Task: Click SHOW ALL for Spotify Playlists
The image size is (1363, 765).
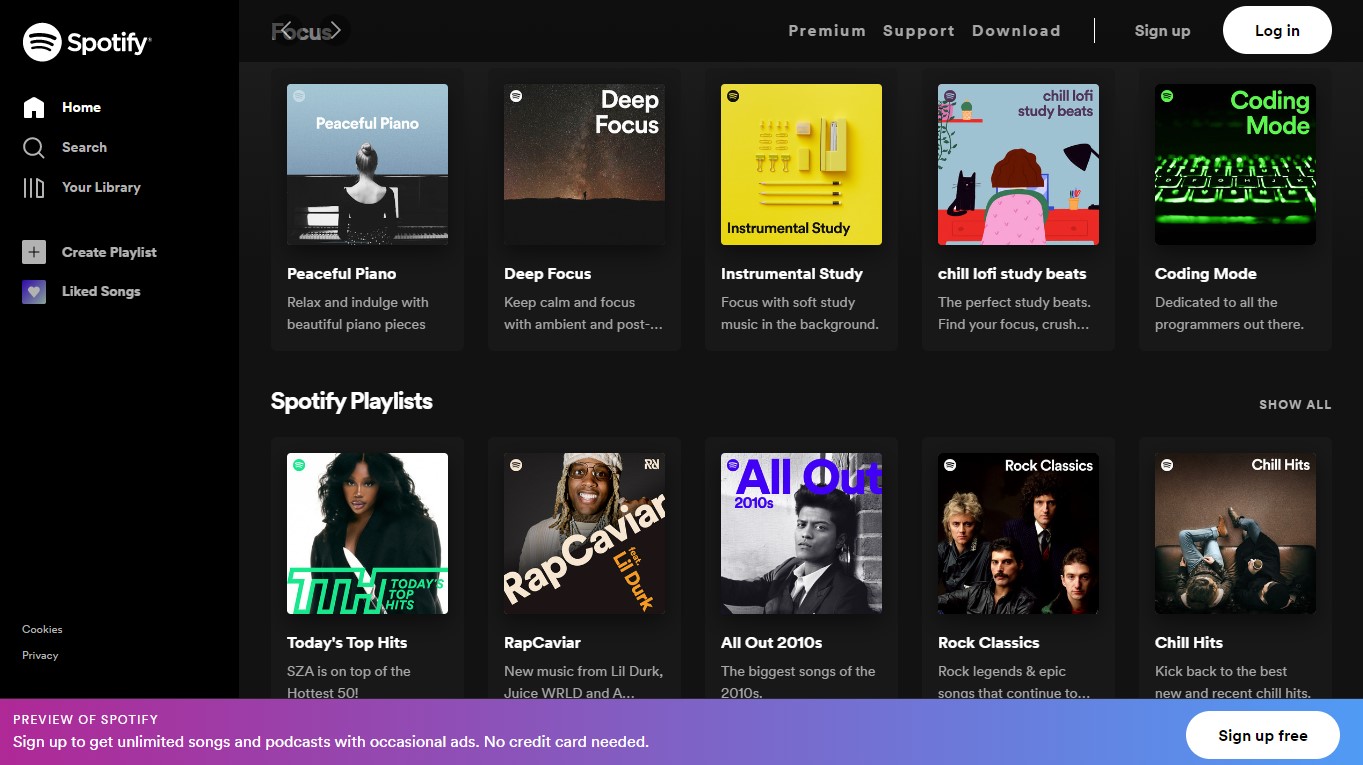Action: click(x=1295, y=404)
